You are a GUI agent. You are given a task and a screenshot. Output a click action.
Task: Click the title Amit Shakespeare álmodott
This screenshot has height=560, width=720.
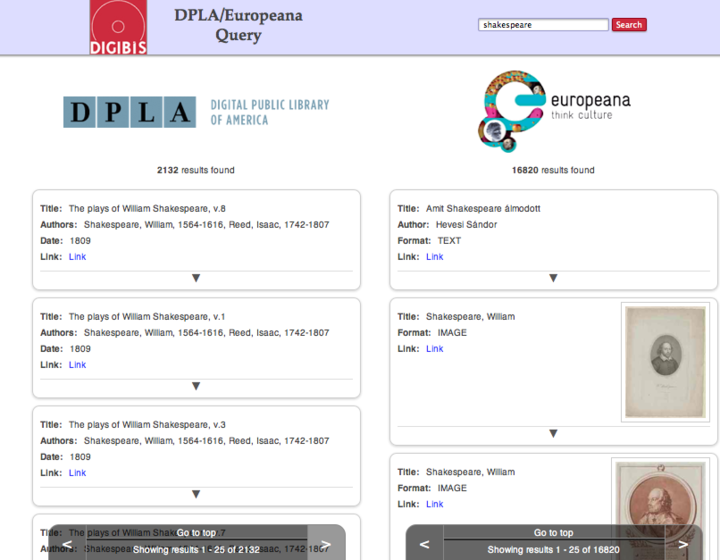point(483,209)
